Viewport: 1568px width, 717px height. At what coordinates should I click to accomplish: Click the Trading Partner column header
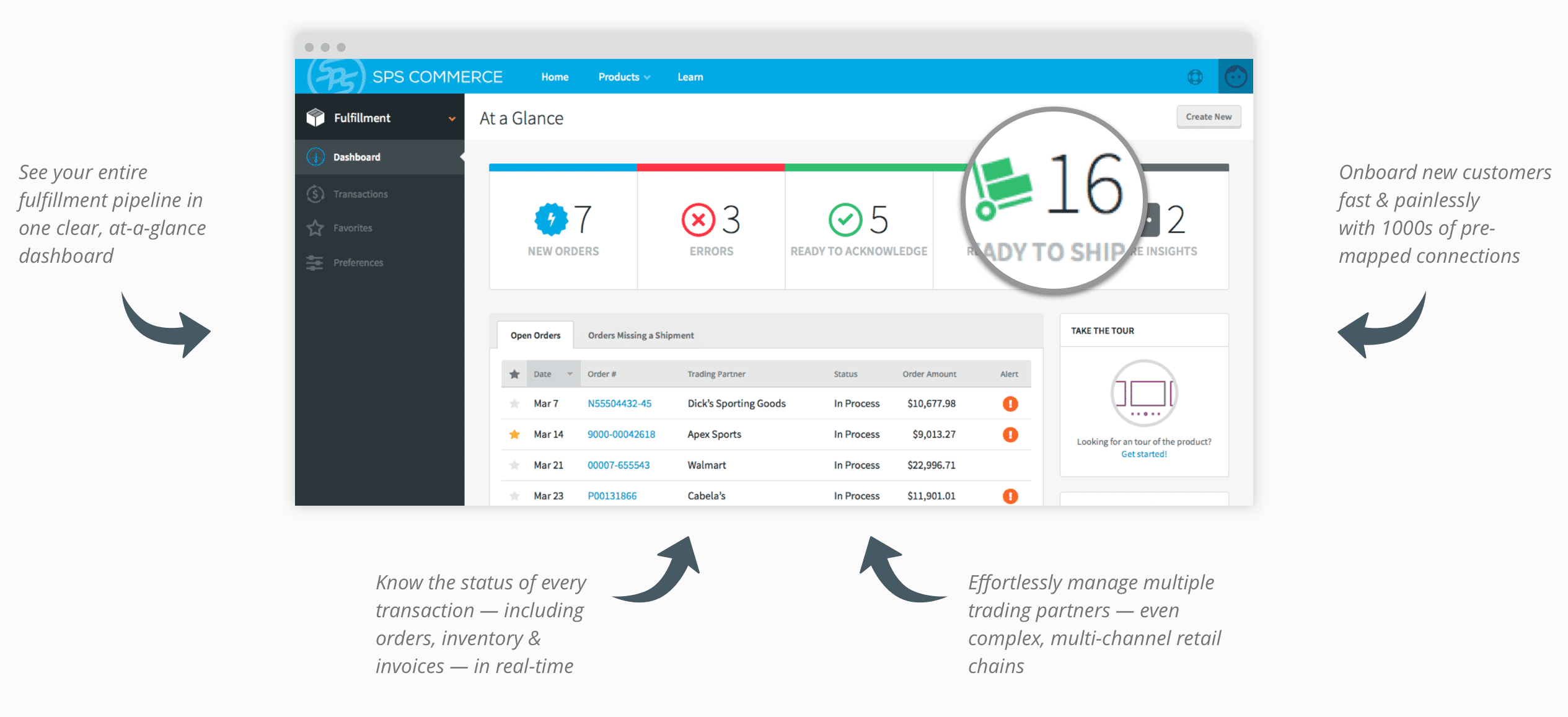pyautogui.click(x=716, y=374)
